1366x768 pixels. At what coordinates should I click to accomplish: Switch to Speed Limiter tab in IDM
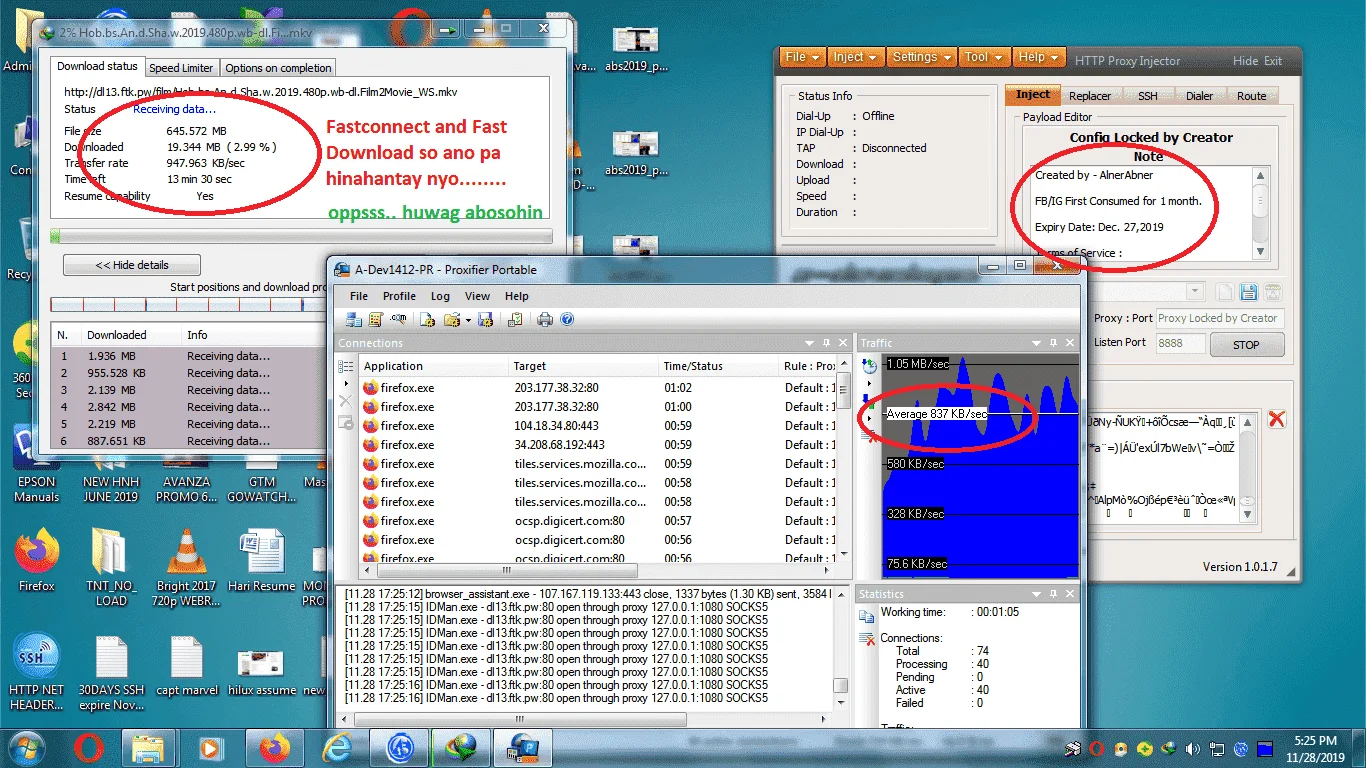point(181,68)
